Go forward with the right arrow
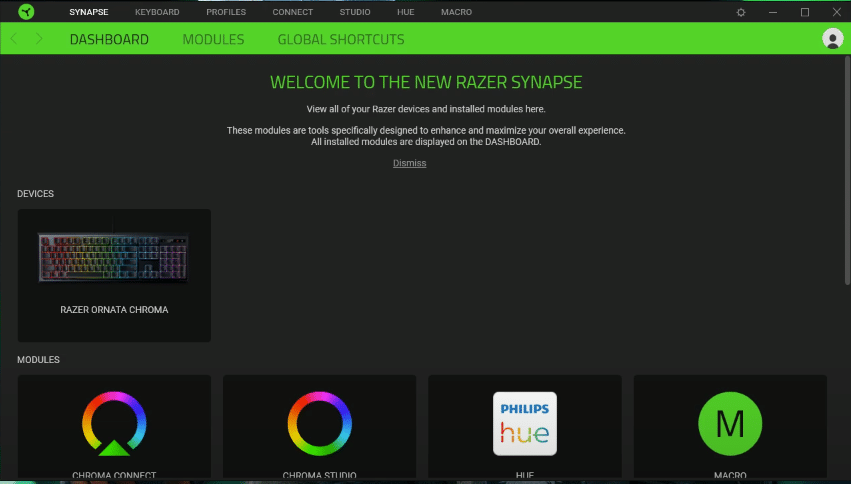851x484 pixels. pyautogui.click(x=39, y=39)
